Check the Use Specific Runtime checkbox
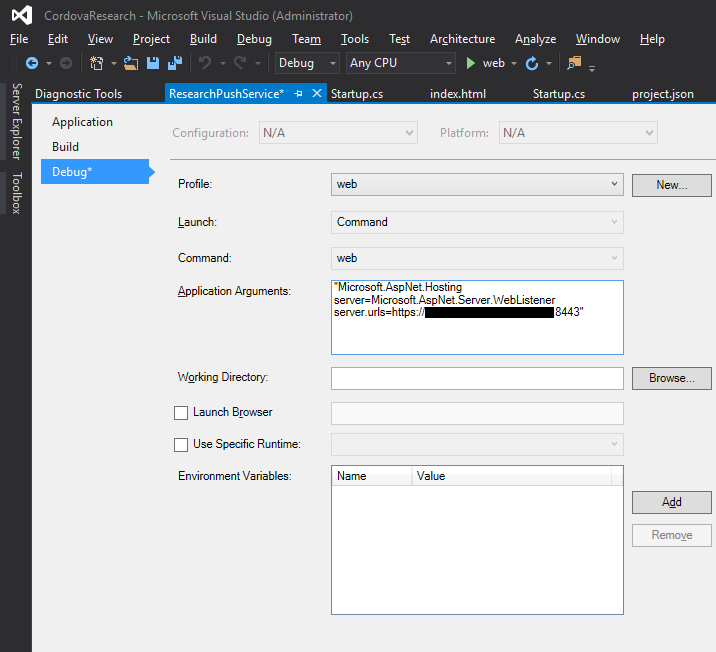Image resolution: width=716 pixels, height=652 pixels. [x=181, y=445]
